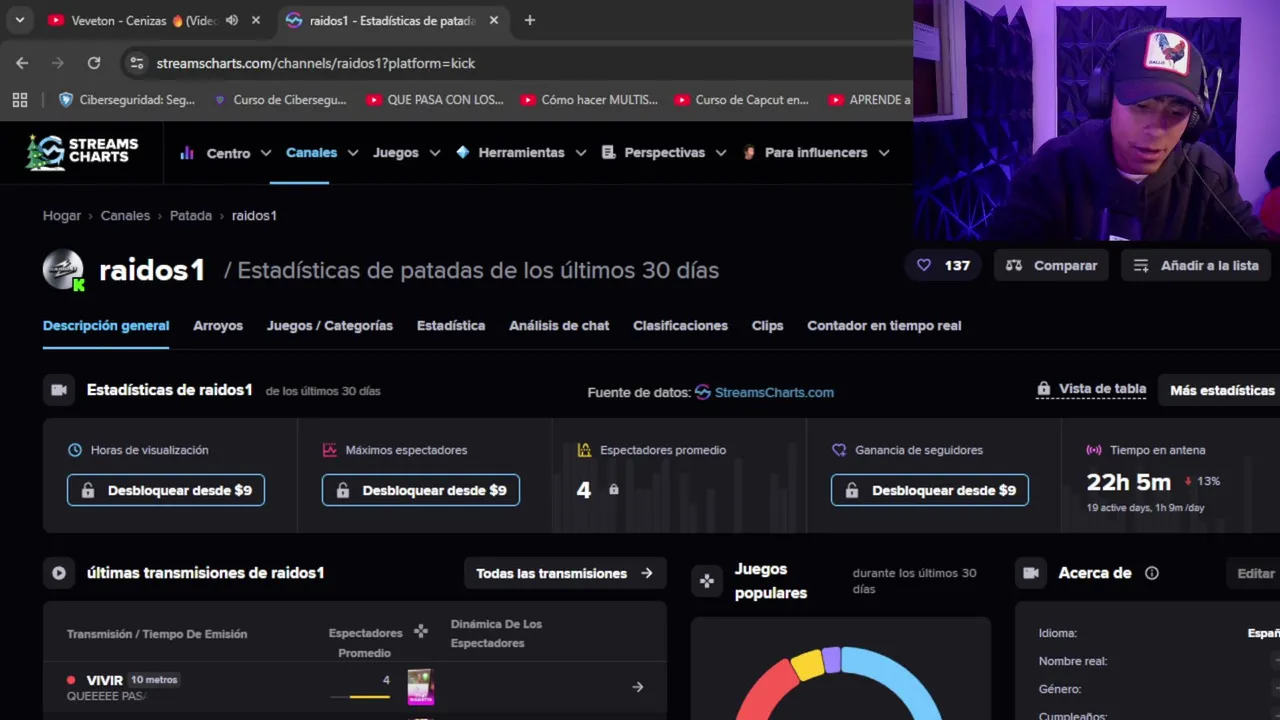Viewport: 1280px width, 720px height.
Task: Go to Canales breadcrumb
Action: 125,215
